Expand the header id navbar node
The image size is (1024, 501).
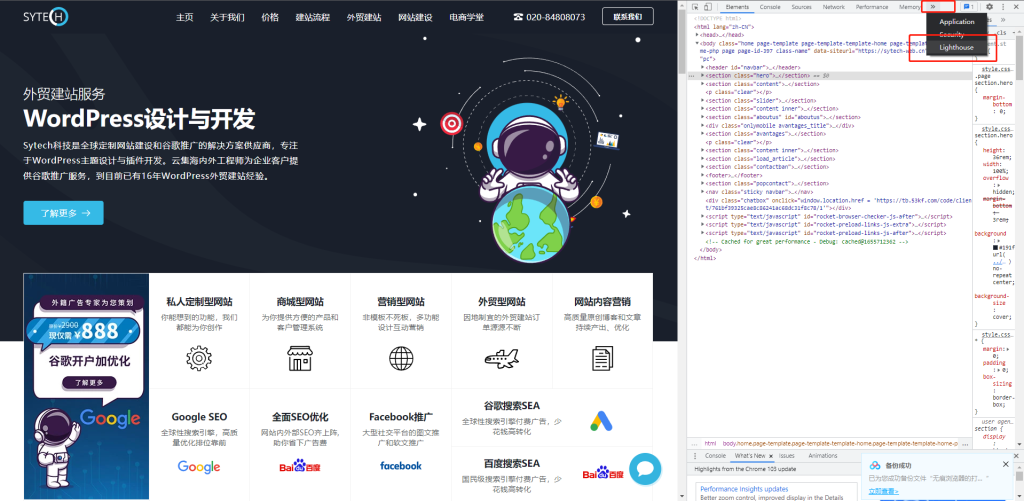point(703,67)
